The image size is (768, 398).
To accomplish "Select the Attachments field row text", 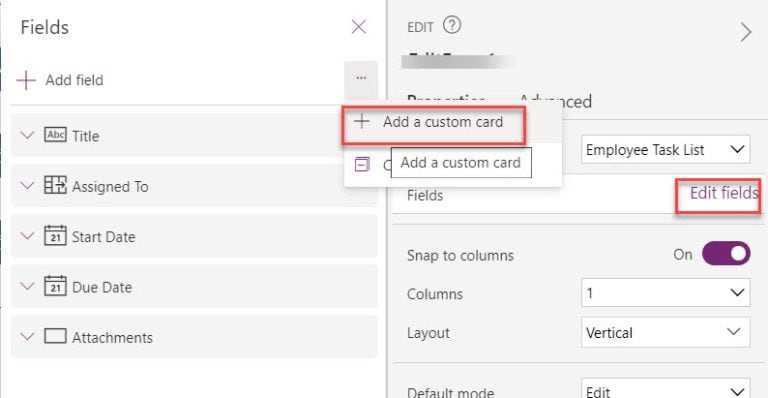I will click(x=113, y=338).
